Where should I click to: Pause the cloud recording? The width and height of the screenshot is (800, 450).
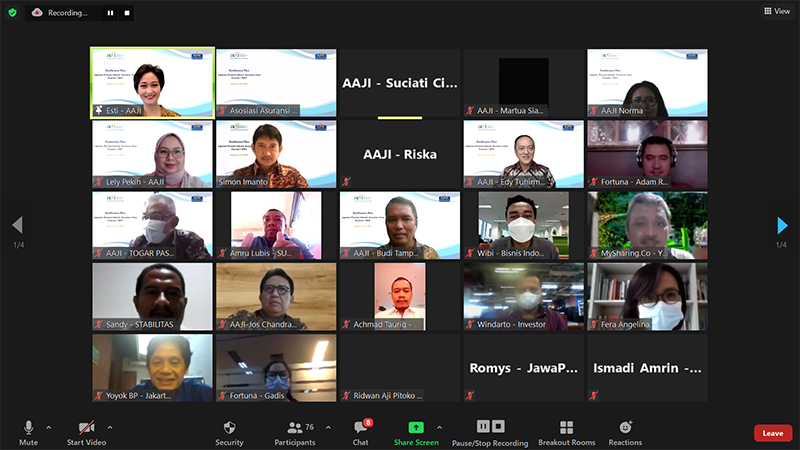point(110,13)
